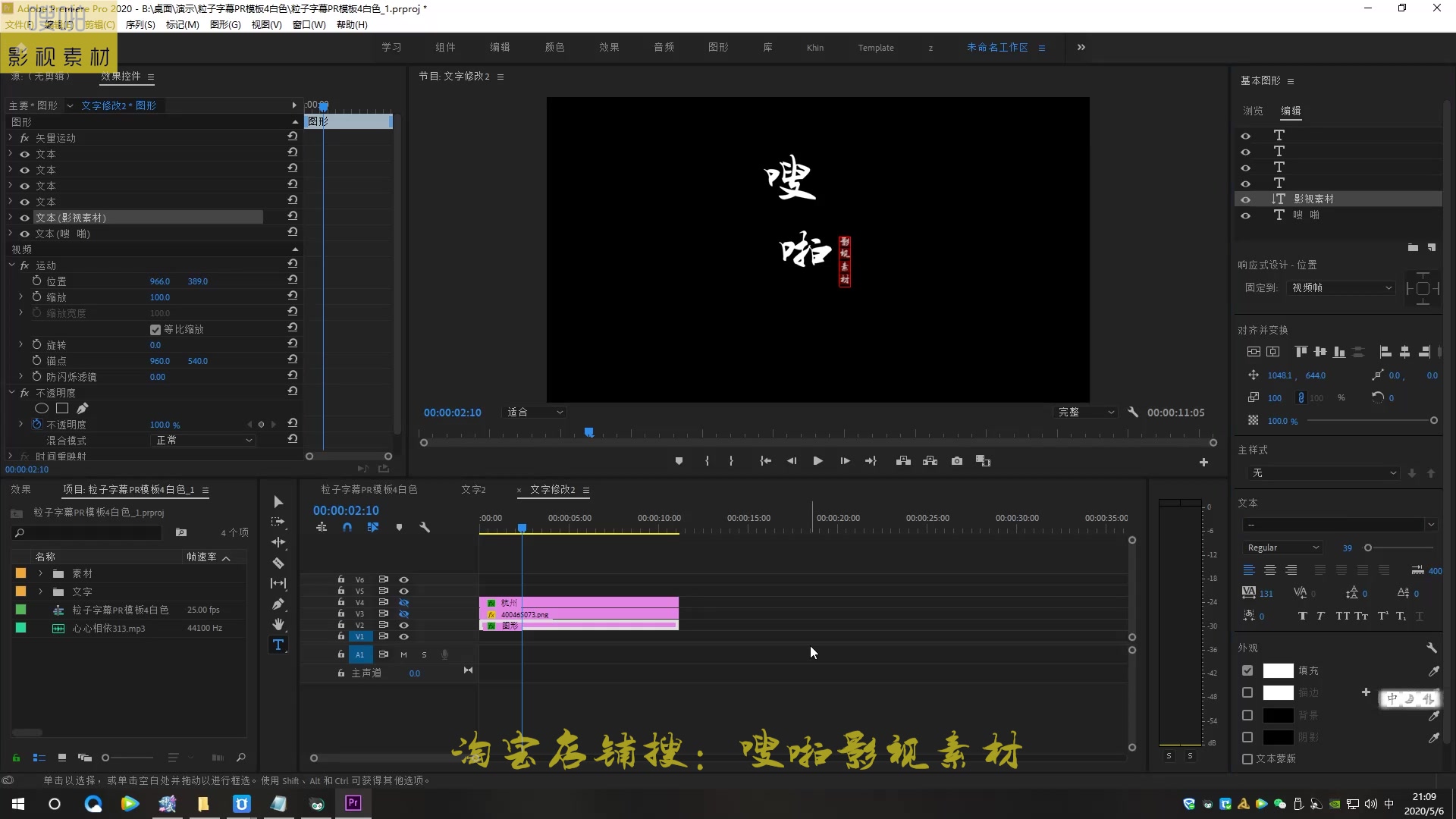Open the timeline wrench settings icon
1456x819 pixels.
pyautogui.click(x=425, y=527)
